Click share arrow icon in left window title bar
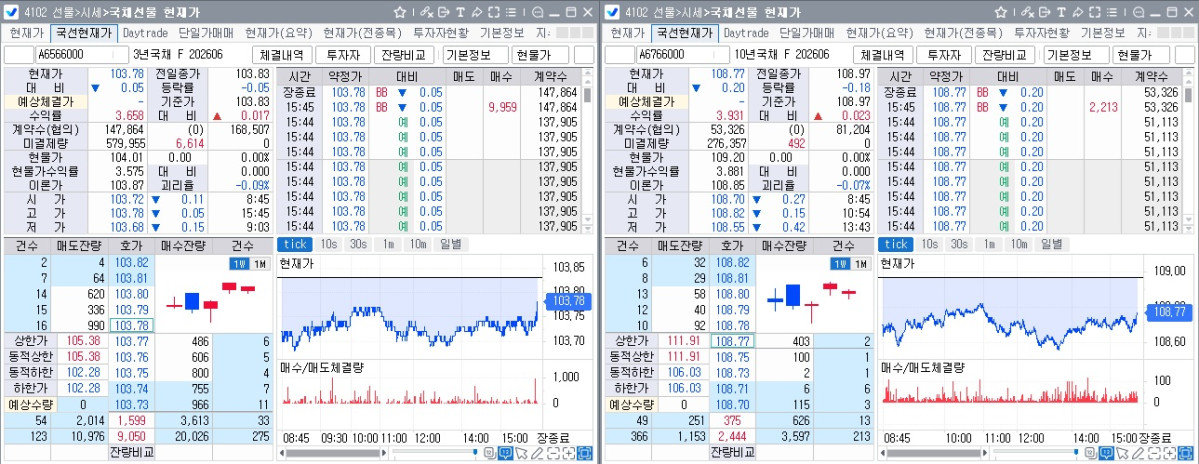This screenshot has width=1199, height=464. pyautogui.click(x=477, y=12)
